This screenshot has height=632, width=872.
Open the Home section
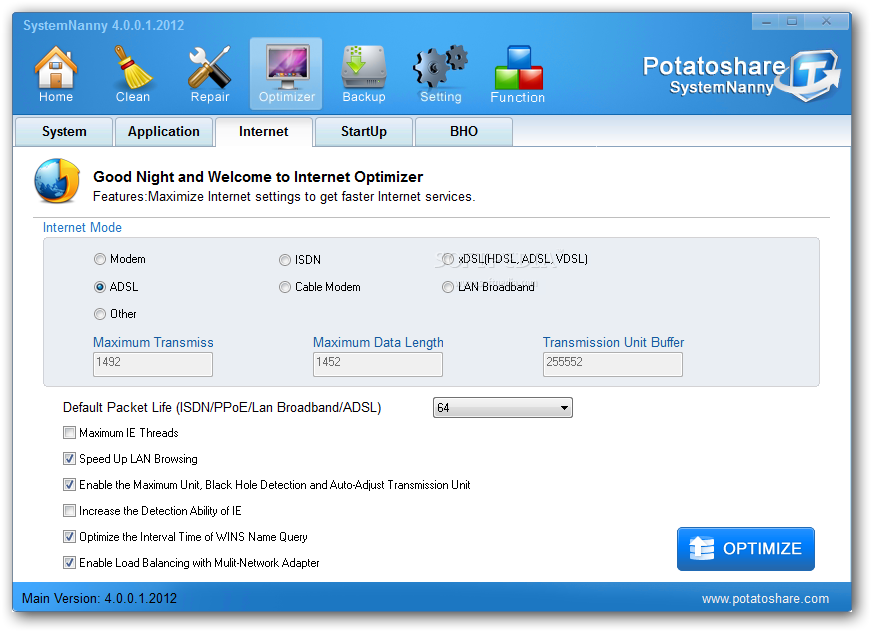pyautogui.click(x=56, y=73)
